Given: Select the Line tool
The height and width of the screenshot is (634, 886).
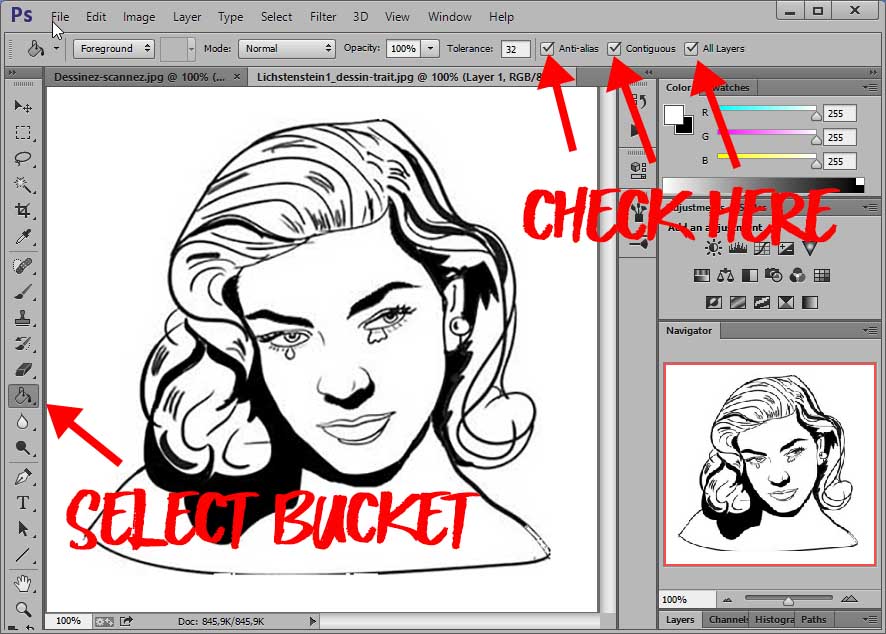Looking at the screenshot, I should (x=23, y=555).
